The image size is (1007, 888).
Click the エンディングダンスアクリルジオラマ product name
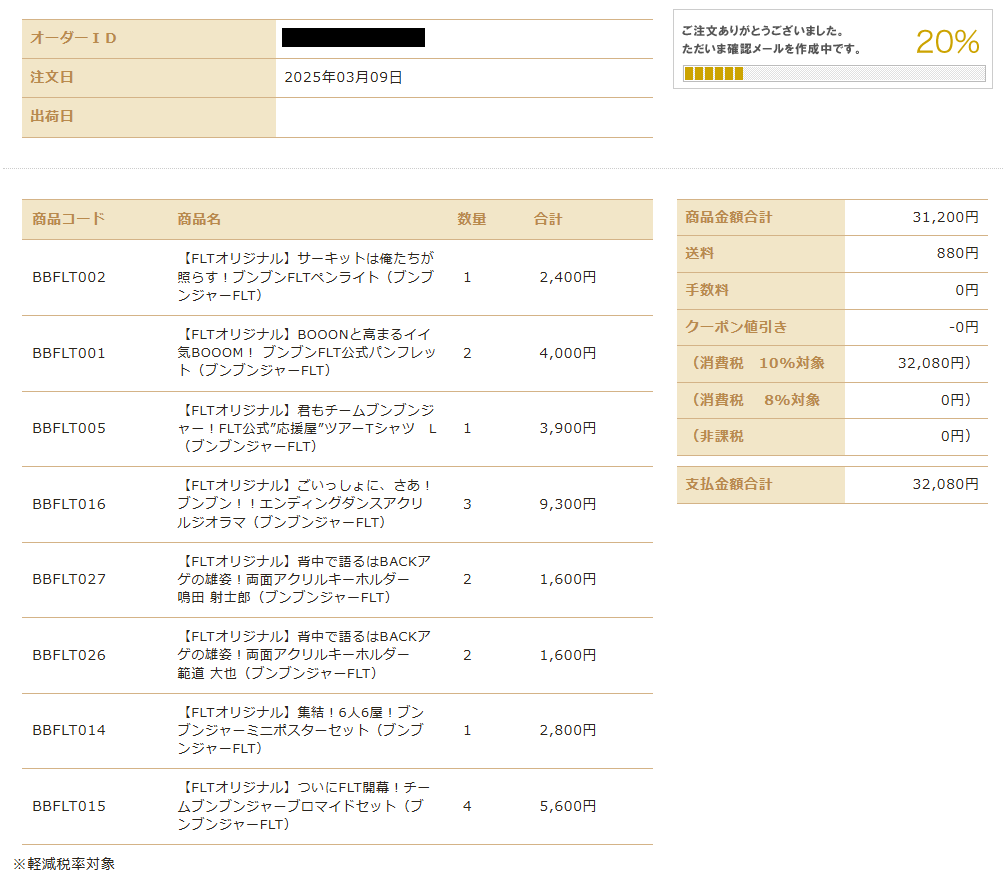coord(303,504)
